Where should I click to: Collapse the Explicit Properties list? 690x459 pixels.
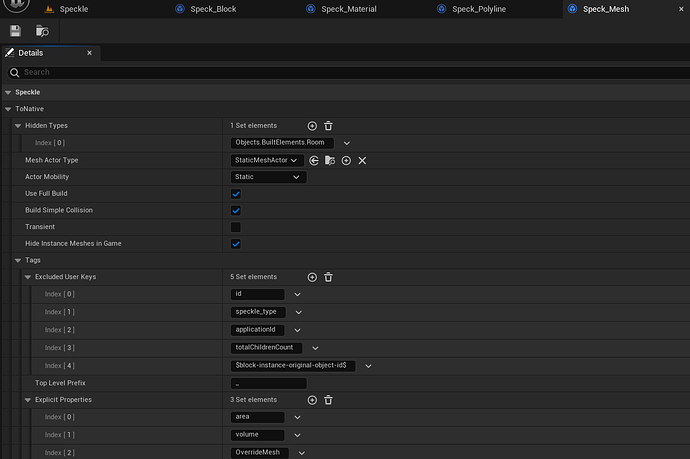pos(28,400)
